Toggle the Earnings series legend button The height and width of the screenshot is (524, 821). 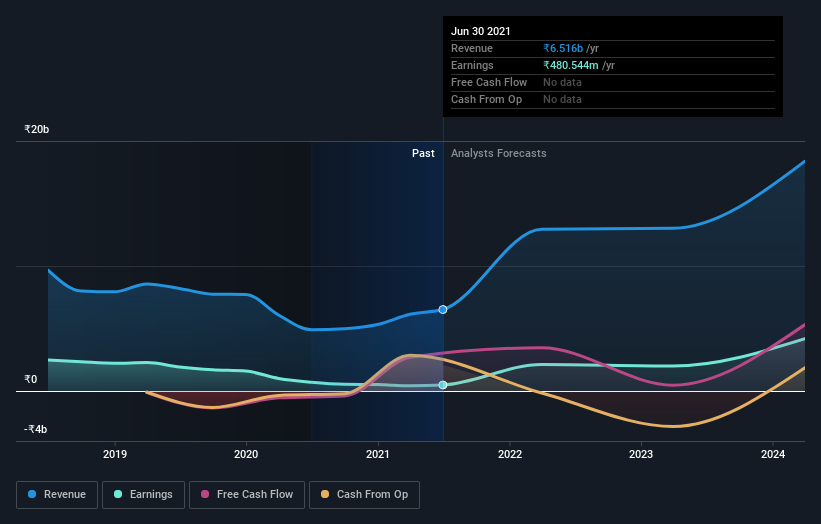143,495
